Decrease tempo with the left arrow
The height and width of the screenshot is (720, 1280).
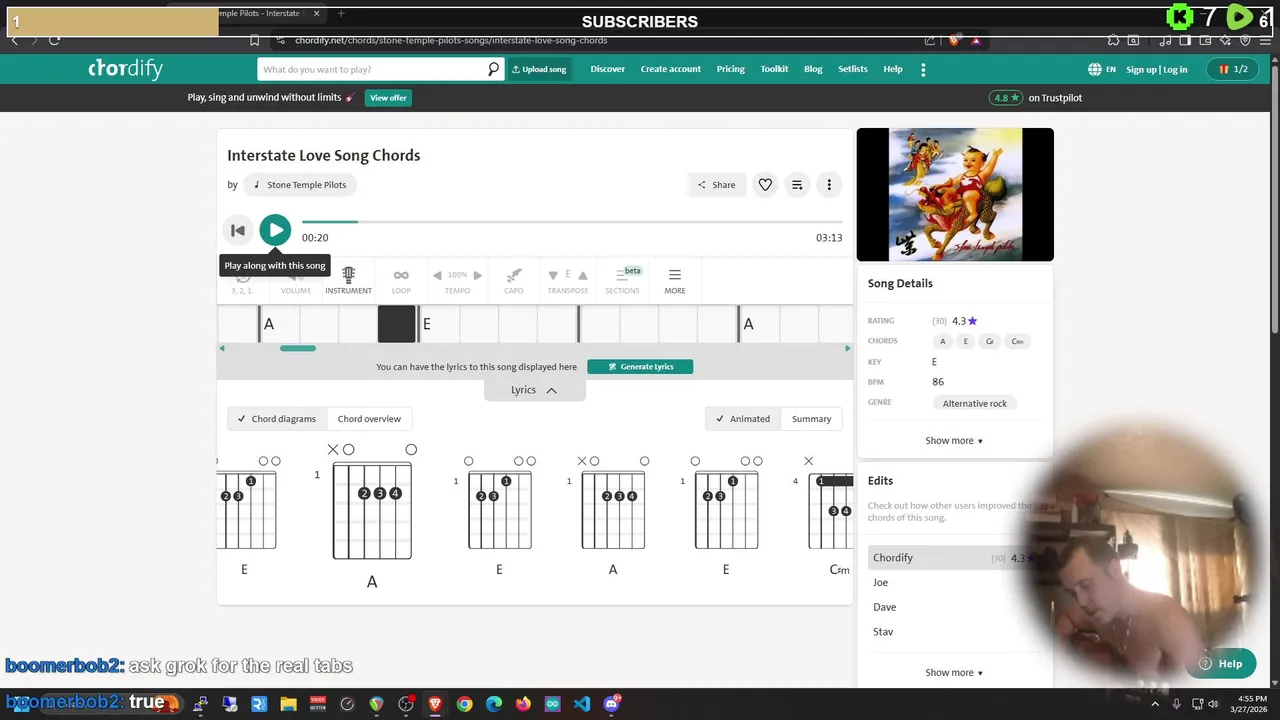point(437,275)
